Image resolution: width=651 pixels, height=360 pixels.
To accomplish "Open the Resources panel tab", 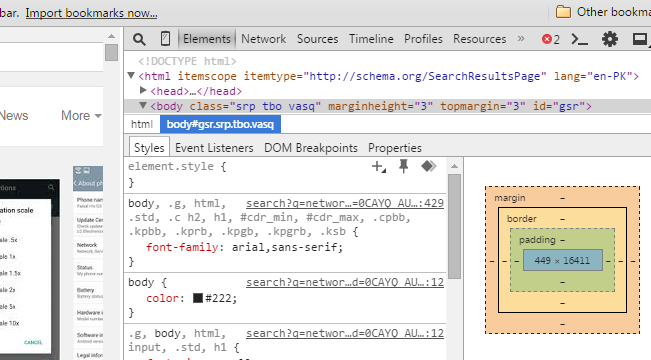I will pyautogui.click(x=480, y=39).
